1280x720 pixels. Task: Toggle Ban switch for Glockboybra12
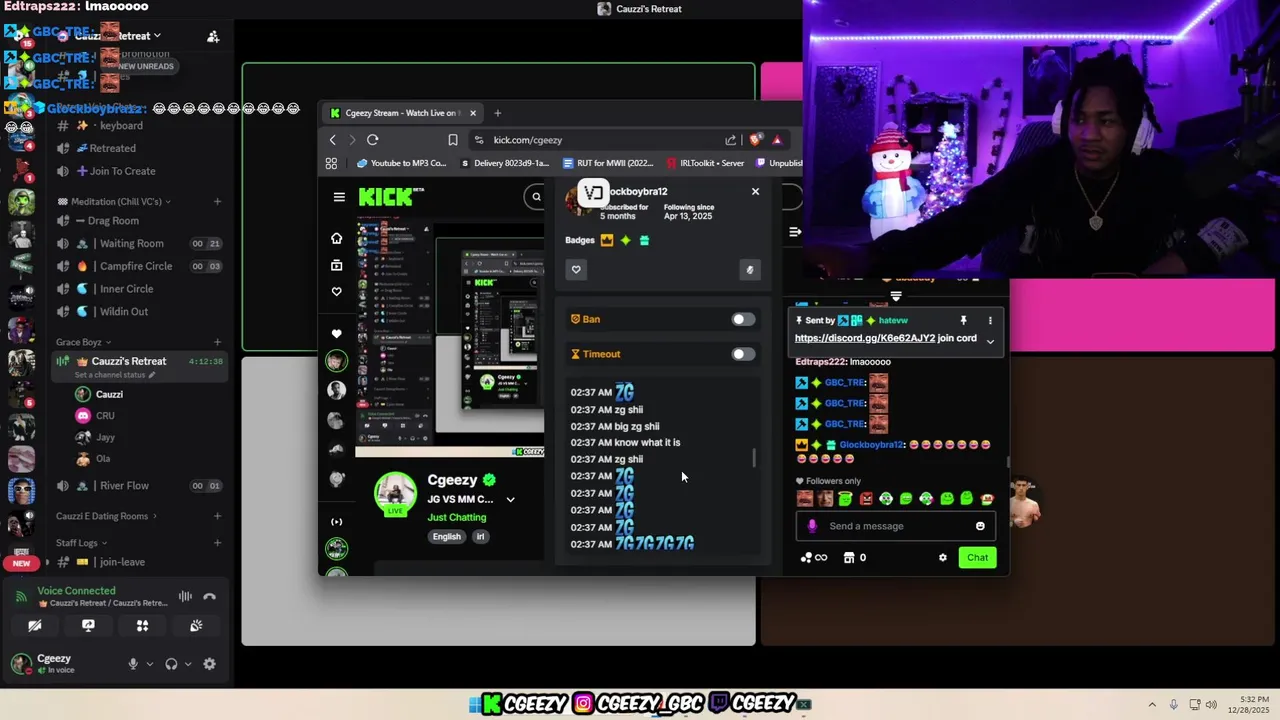(x=742, y=319)
